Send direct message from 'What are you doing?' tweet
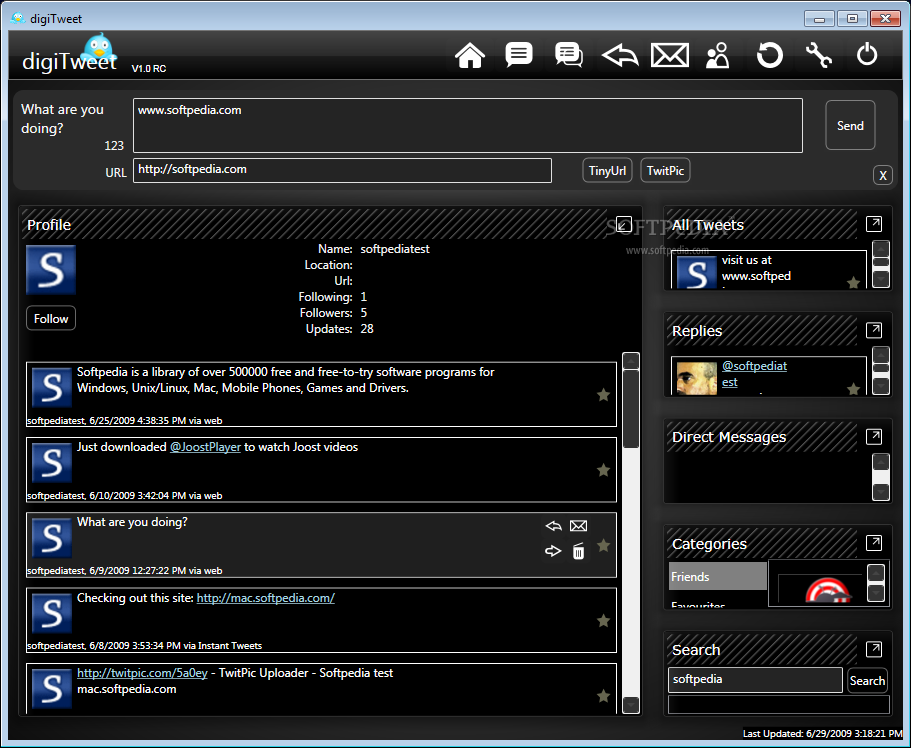The height and width of the screenshot is (748, 911). (x=578, y=526)
